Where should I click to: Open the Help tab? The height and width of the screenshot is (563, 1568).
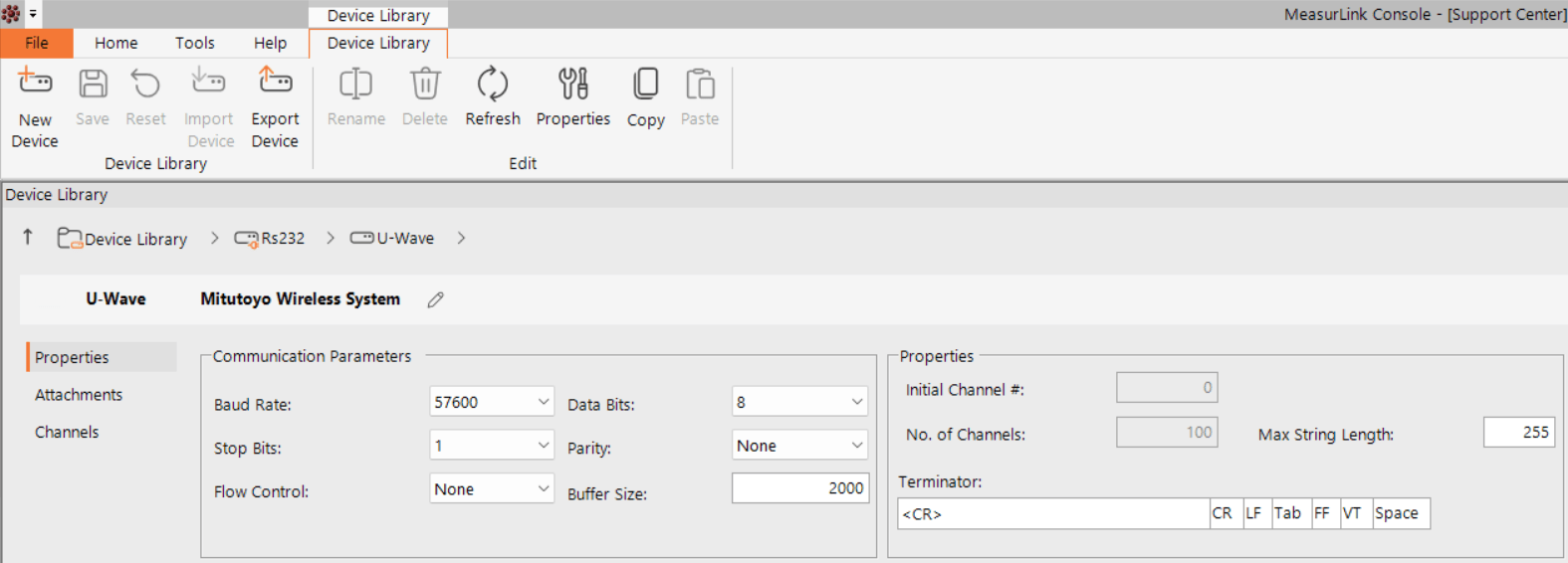point(270,43)
